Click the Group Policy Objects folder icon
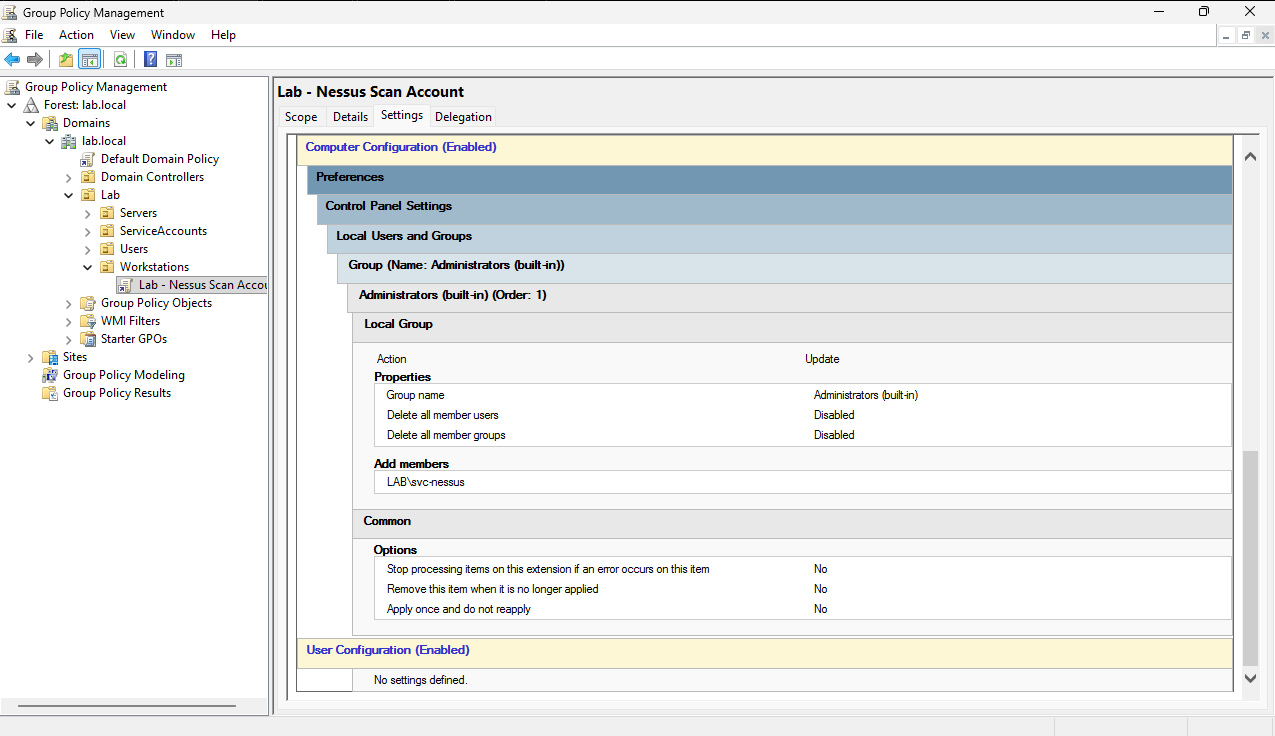This screenshot has height=736, width=1275. [88, 303]
